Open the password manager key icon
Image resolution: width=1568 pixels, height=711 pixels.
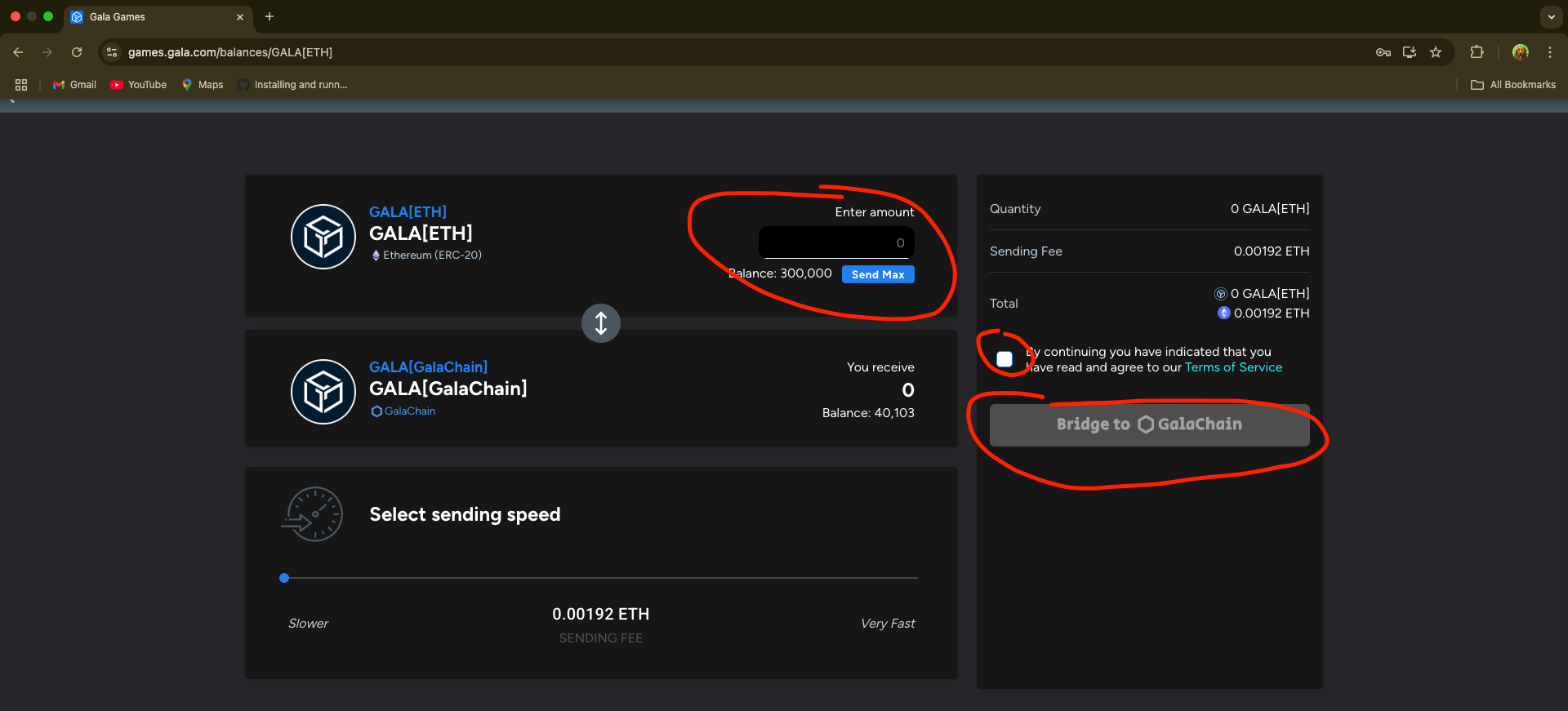pos(1383,52)
